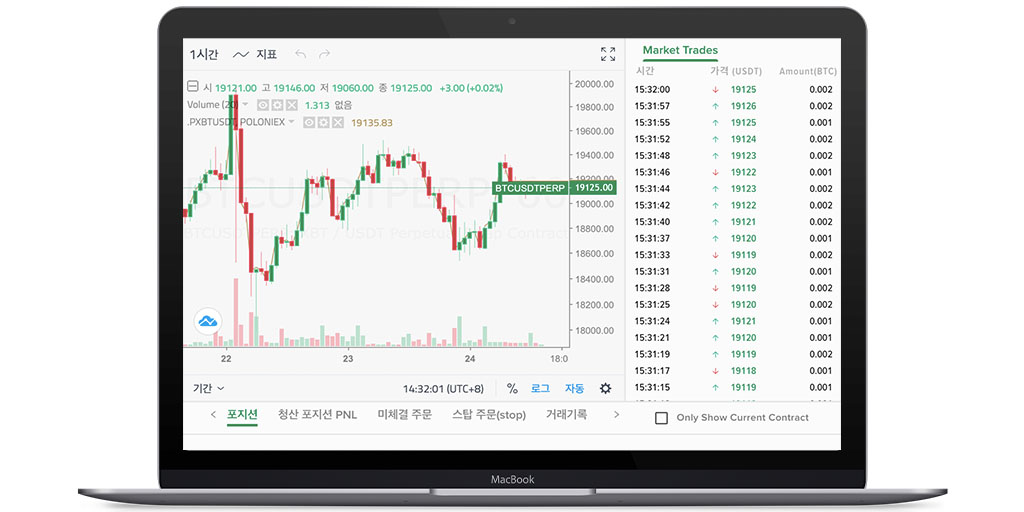Enable Only Show Current Contract checkbox
This screenshot has width=1024, height=512.
tap(661, 418)
